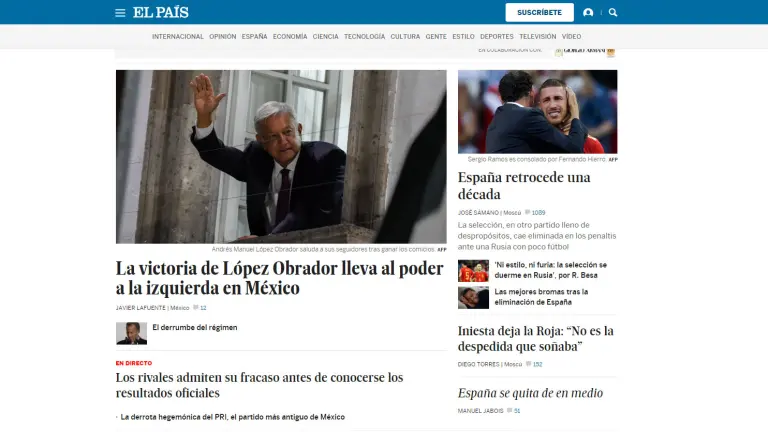Open the hamburger menu icon

(x=120, y=13)
